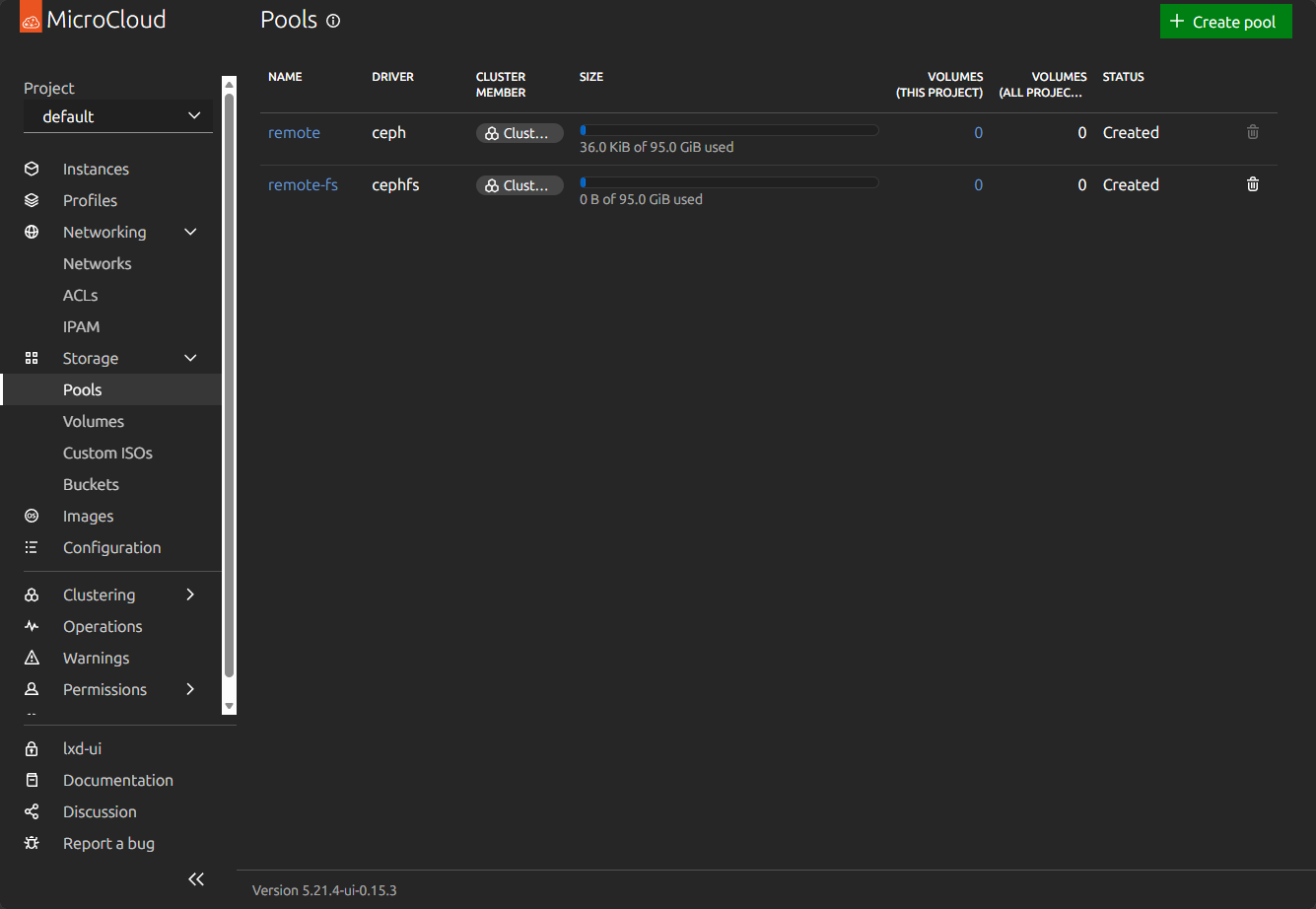Open volumes count link for remote-fs pool
This screenshot has width=1316, height=909.
(978, 184)
